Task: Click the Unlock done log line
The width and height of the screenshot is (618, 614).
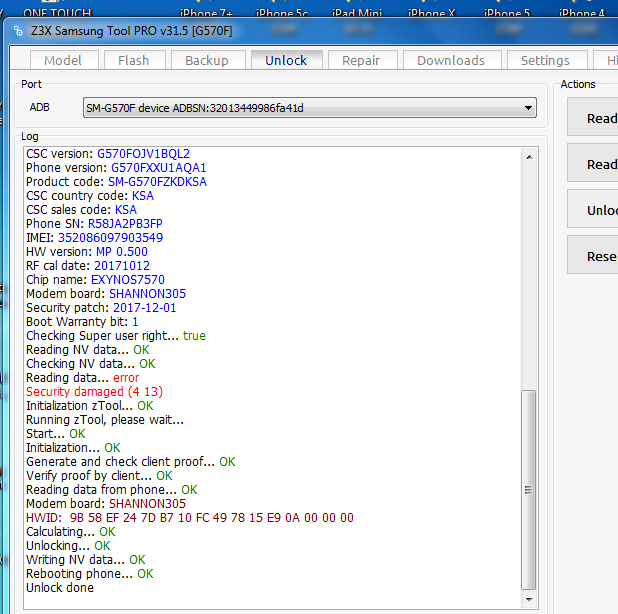Action: [x=60, y=588]
